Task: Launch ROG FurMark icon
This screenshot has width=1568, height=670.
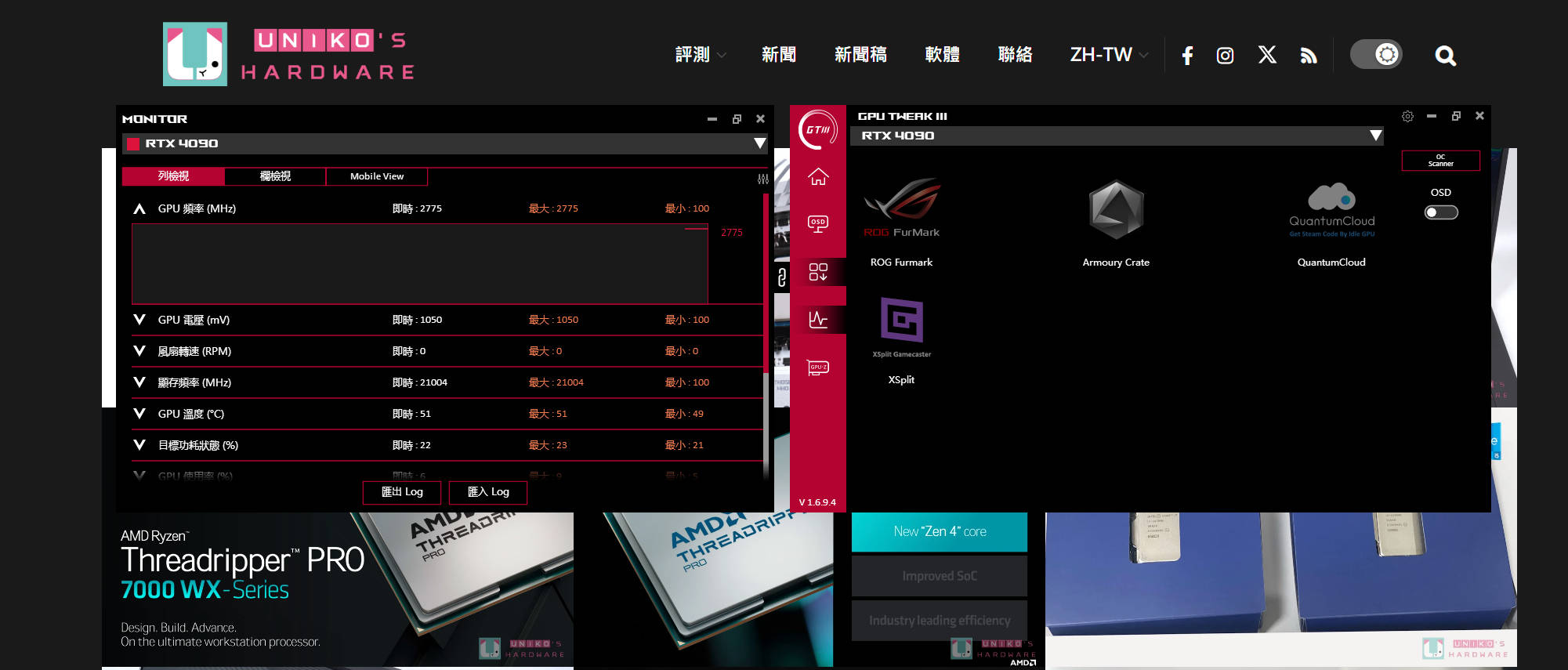Action: click(x=901, y=208)
